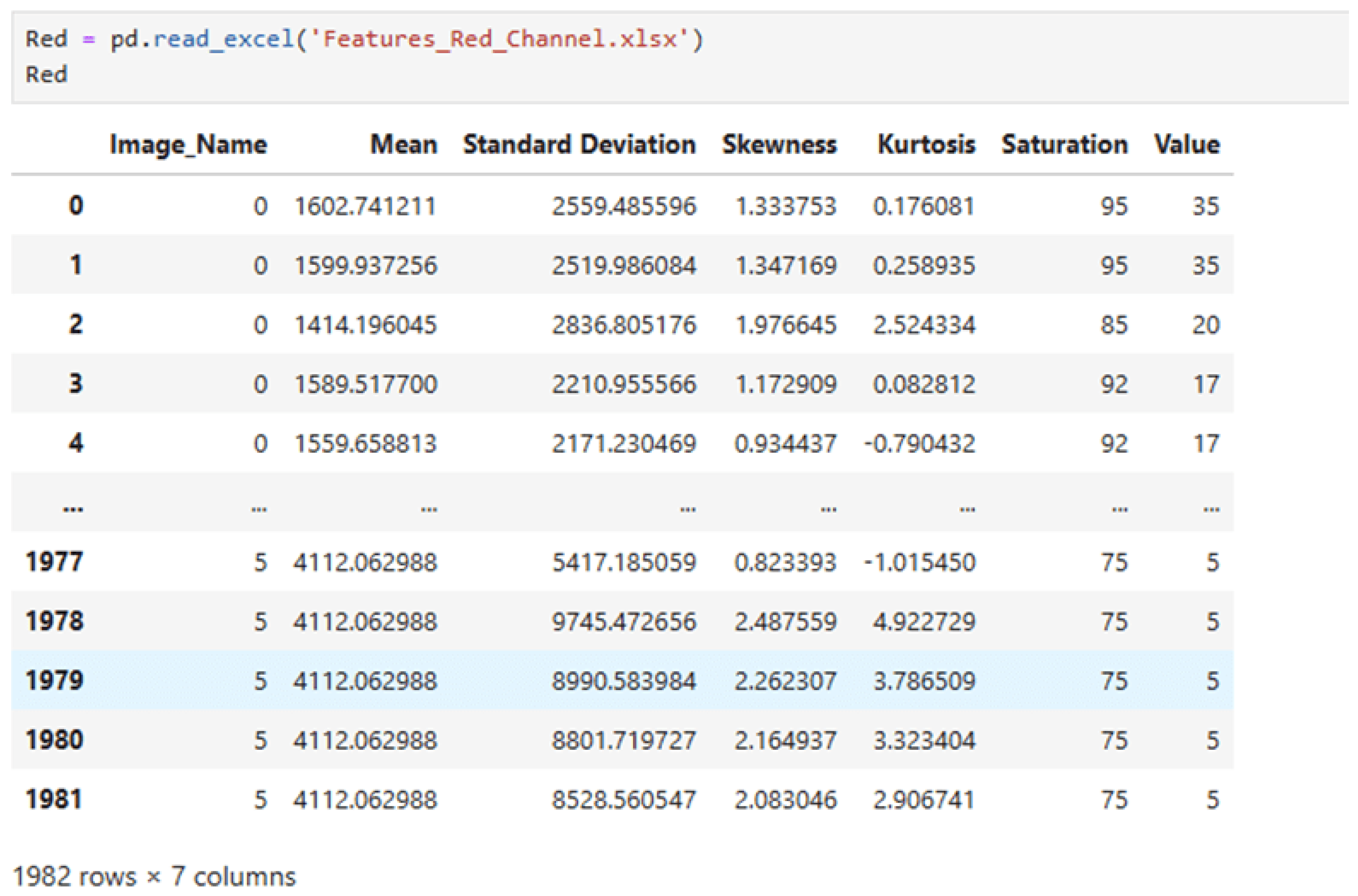Click the Standard Deviation column header
The height and width of the screenshot is (896, 1358).
pos(579,145)
